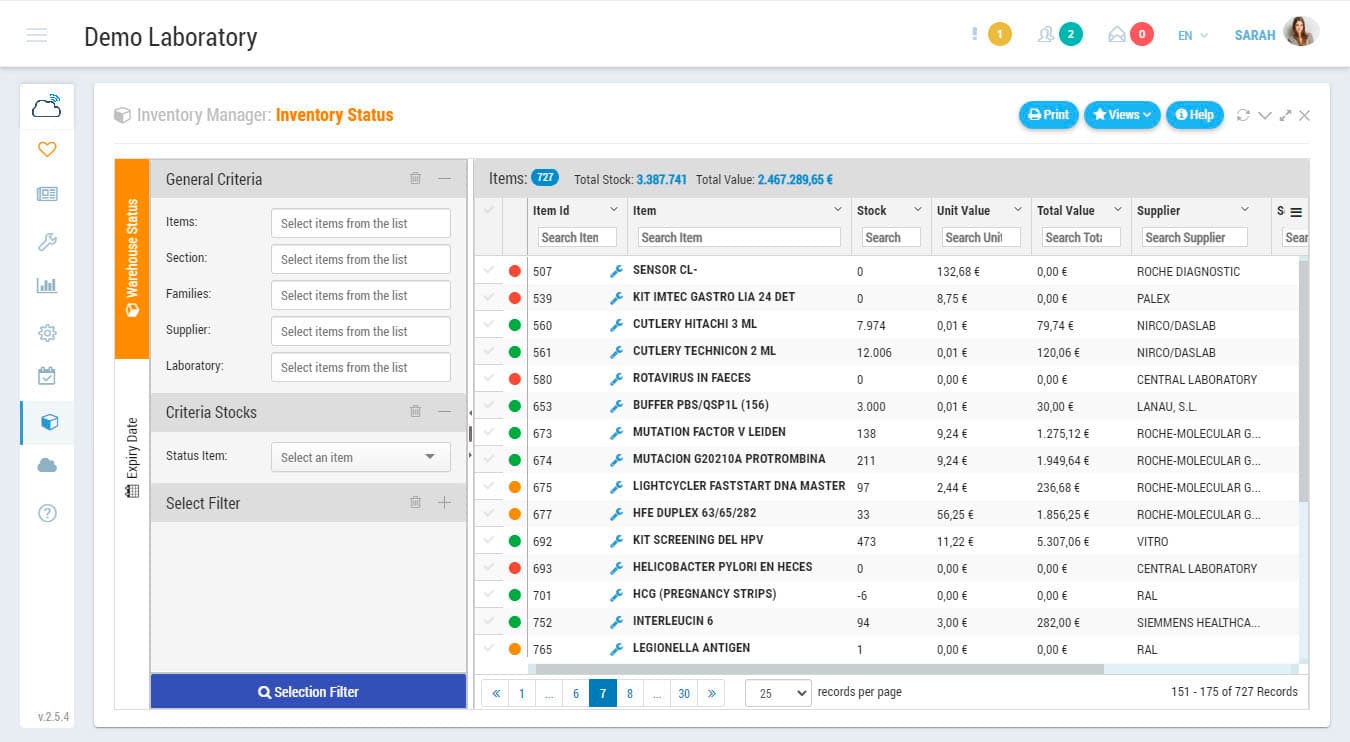This screenshot has height=742, width=1350.
Task: Switch to Expiry Date tab
Action: pyautogui.click(x=132, y=459)
